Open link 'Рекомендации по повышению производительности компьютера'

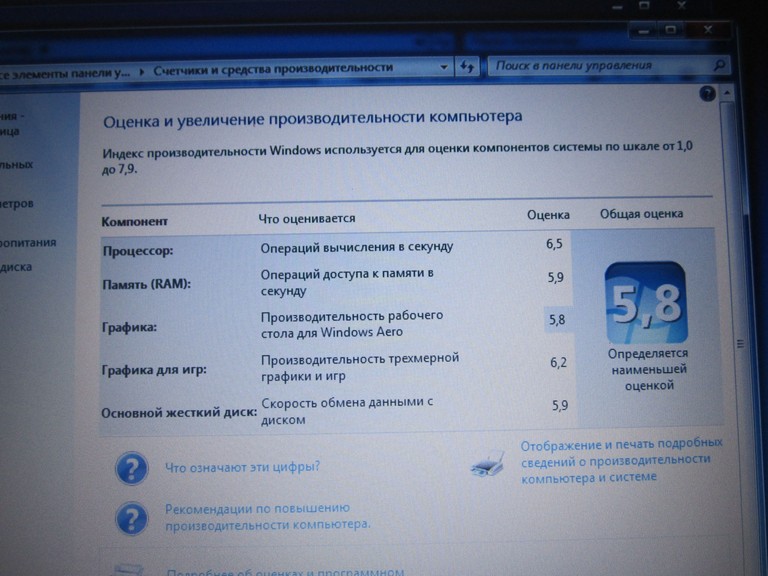tap(267, 516)
